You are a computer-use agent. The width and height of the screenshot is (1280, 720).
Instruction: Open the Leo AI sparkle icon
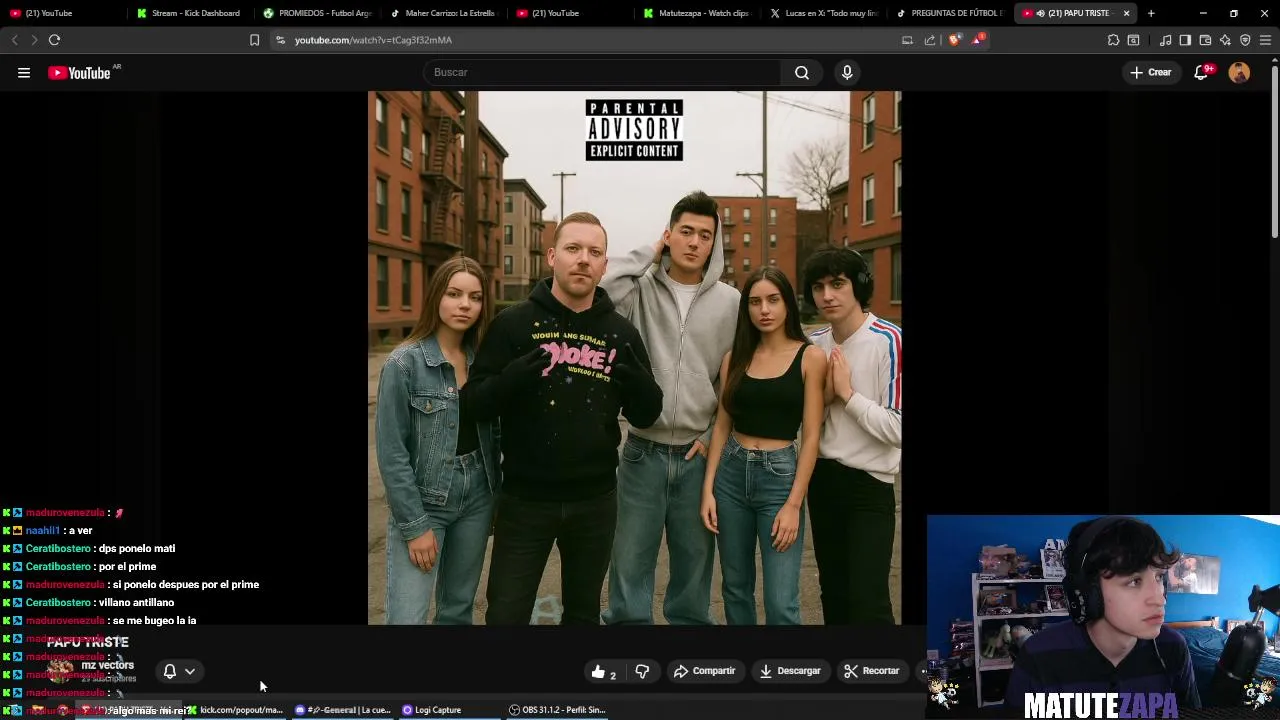[1225, 40]
